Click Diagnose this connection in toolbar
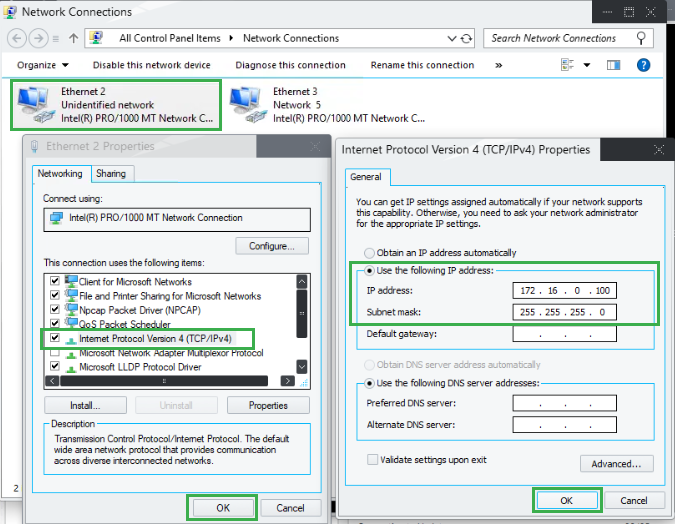 tap(290, 65)
